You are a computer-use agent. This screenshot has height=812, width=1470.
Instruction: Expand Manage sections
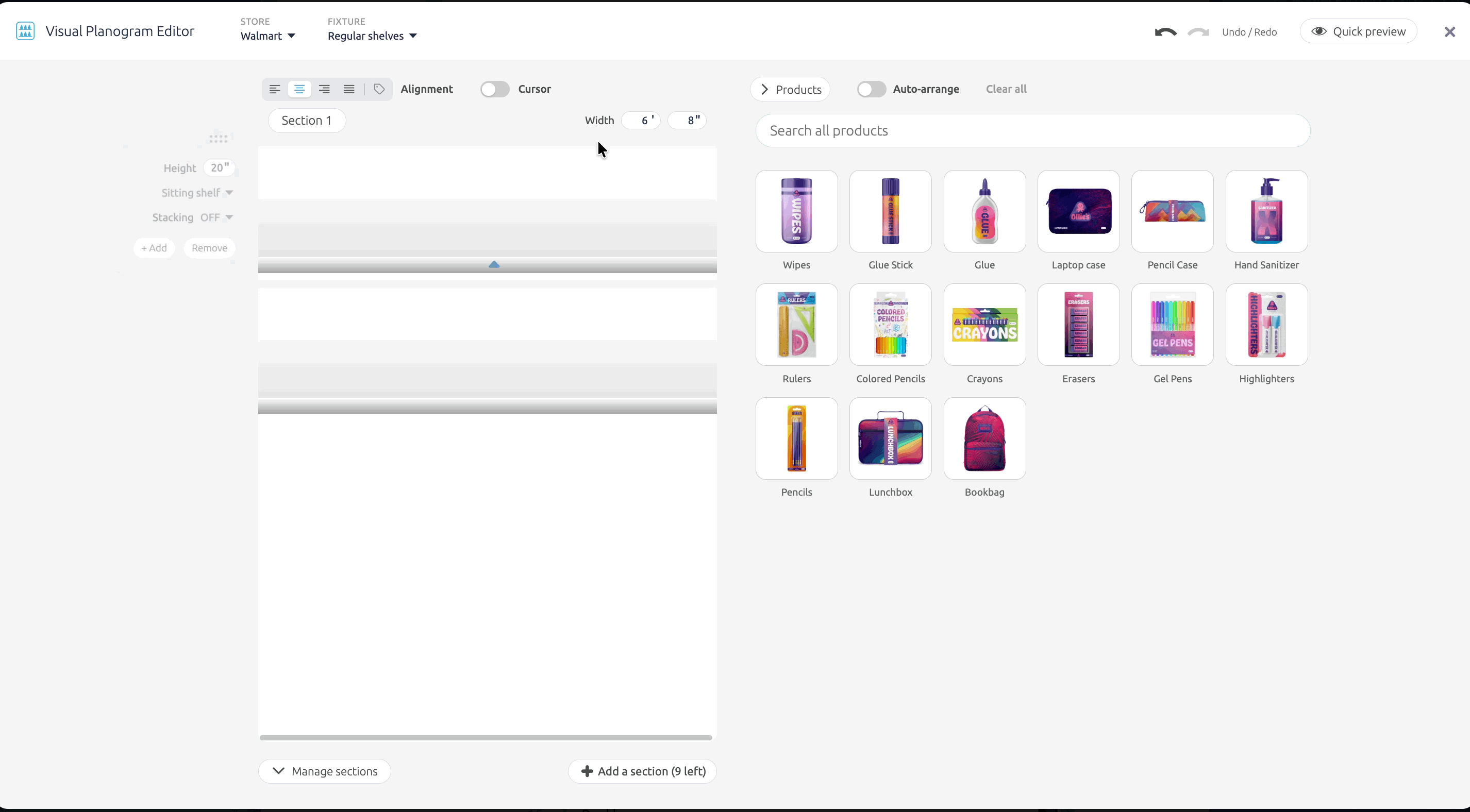(x=325, y=771)
